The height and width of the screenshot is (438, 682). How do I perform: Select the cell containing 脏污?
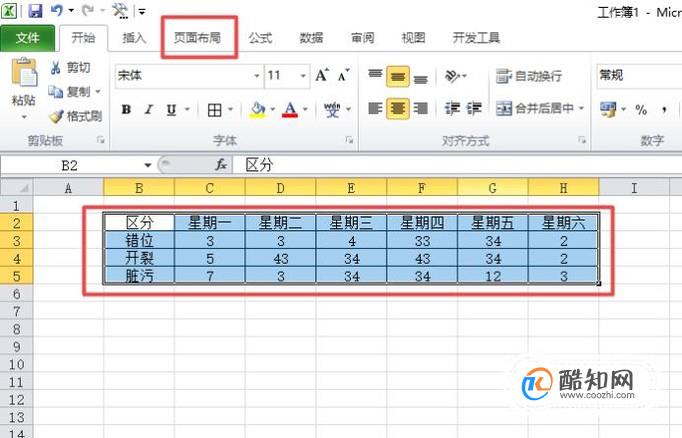(x=139, y=276)
